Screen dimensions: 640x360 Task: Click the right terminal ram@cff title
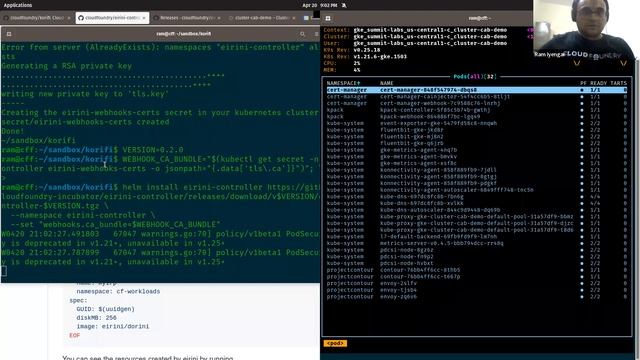point(479,18)
